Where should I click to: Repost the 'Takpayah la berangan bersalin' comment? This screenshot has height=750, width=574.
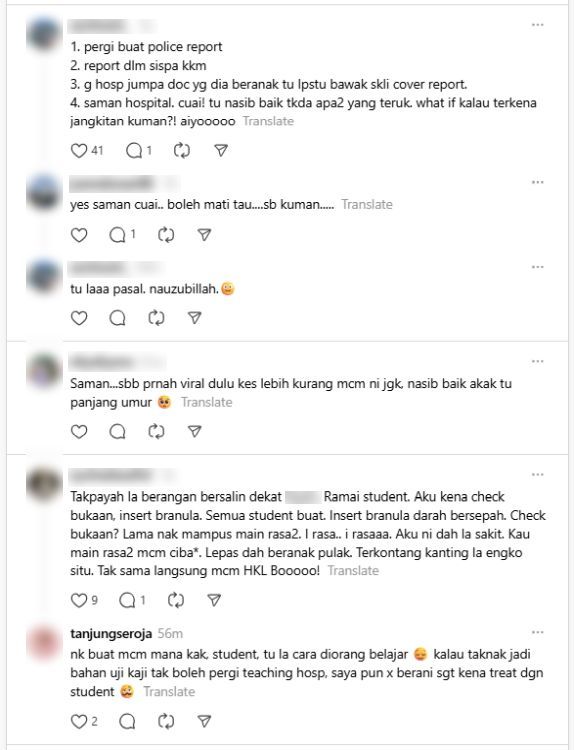[x=176, y=600]
